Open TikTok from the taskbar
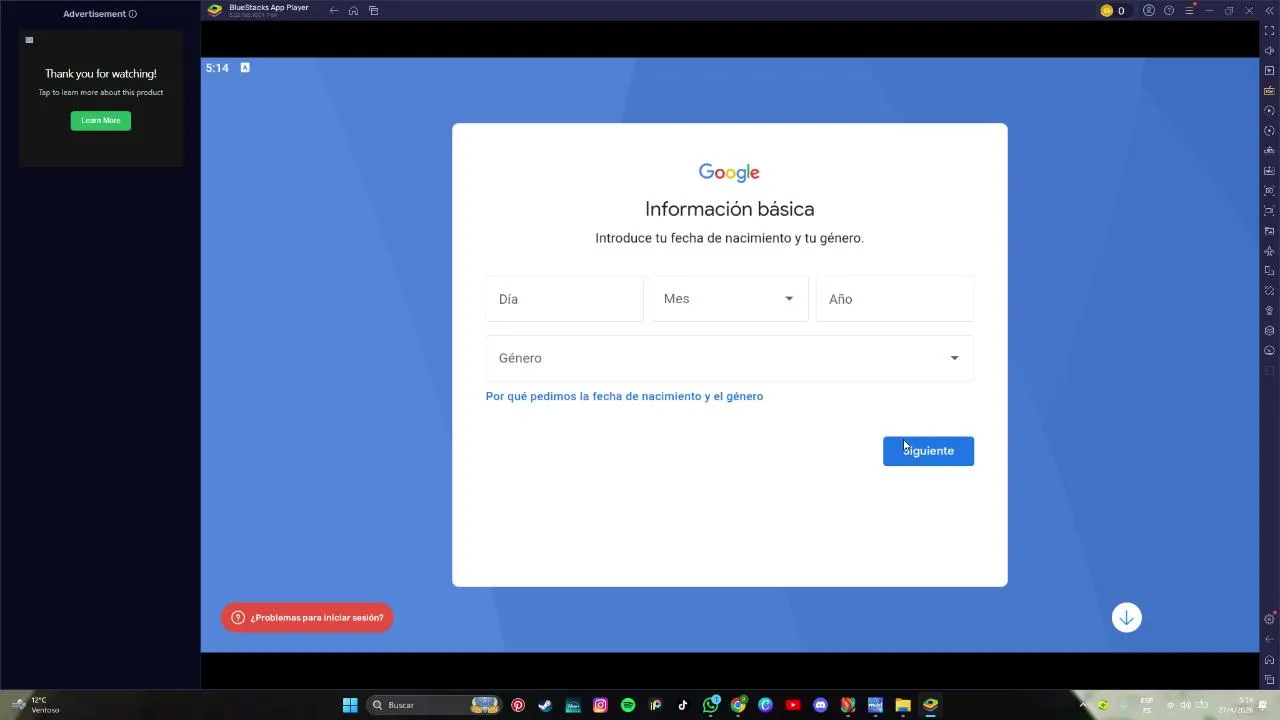Screen dimensions: 1280x720 pos(683,705)
